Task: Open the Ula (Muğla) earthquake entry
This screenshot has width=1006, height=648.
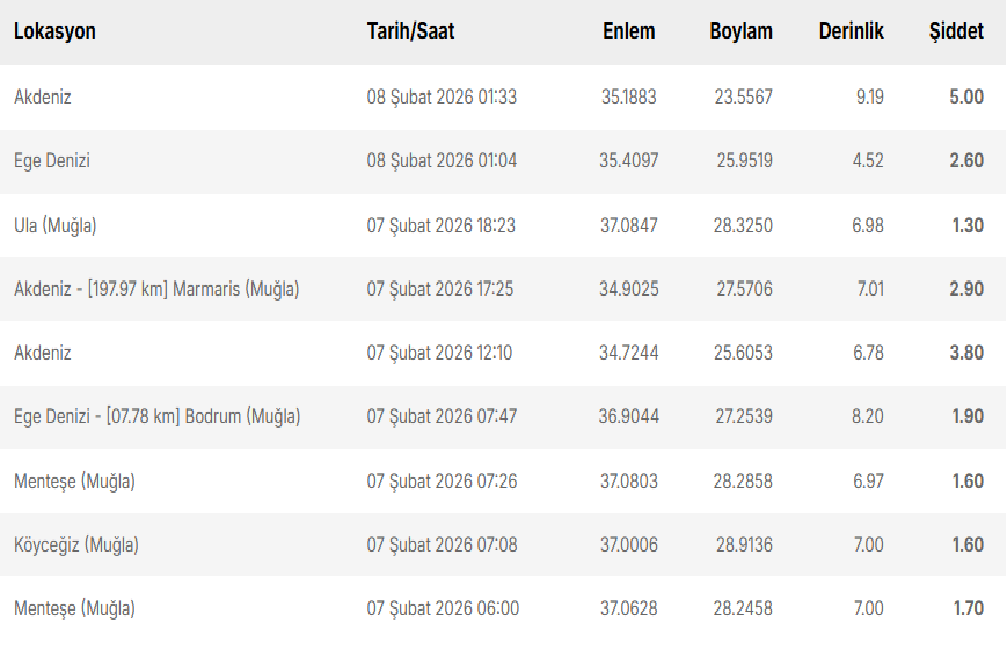Action: [x=55, y=225]
